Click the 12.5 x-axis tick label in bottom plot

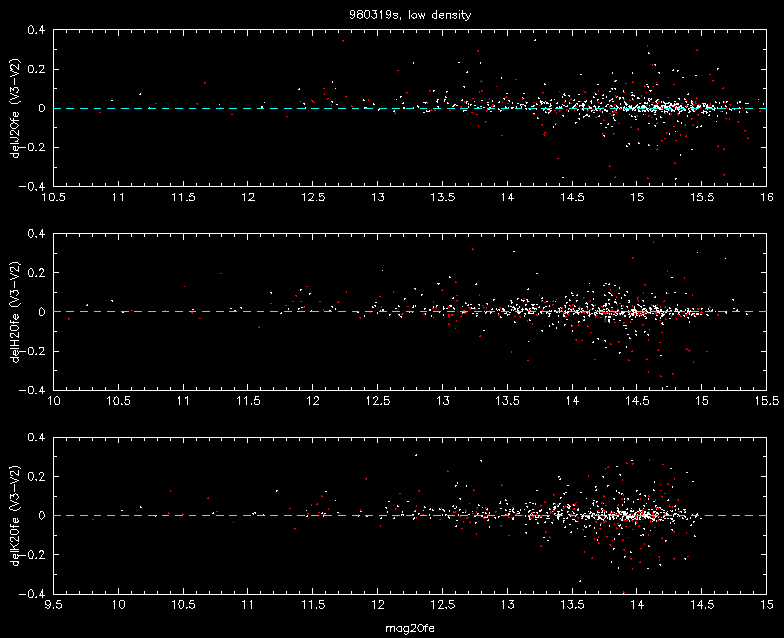click(442, 604)
